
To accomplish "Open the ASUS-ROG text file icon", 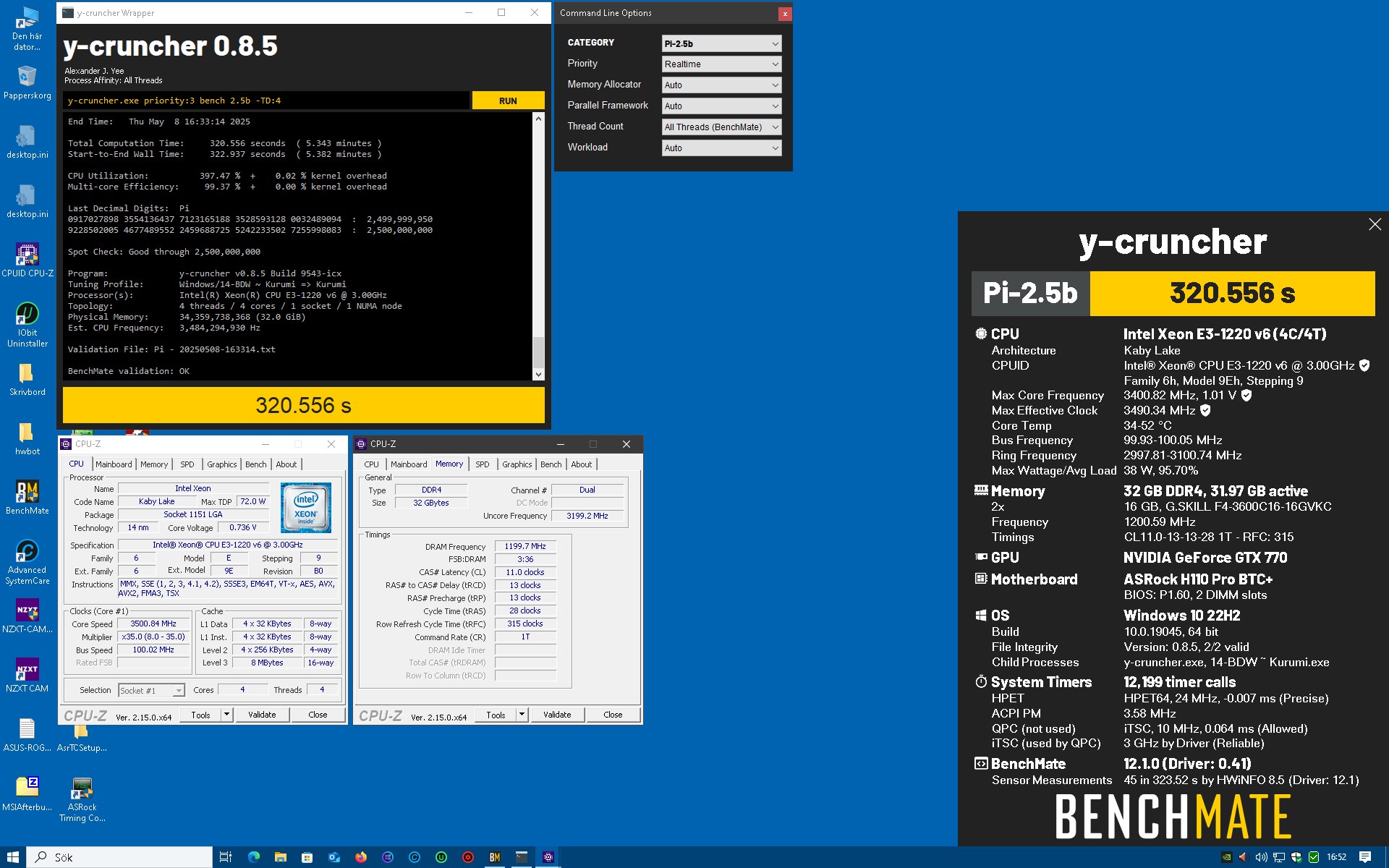I will click(27, 735).
